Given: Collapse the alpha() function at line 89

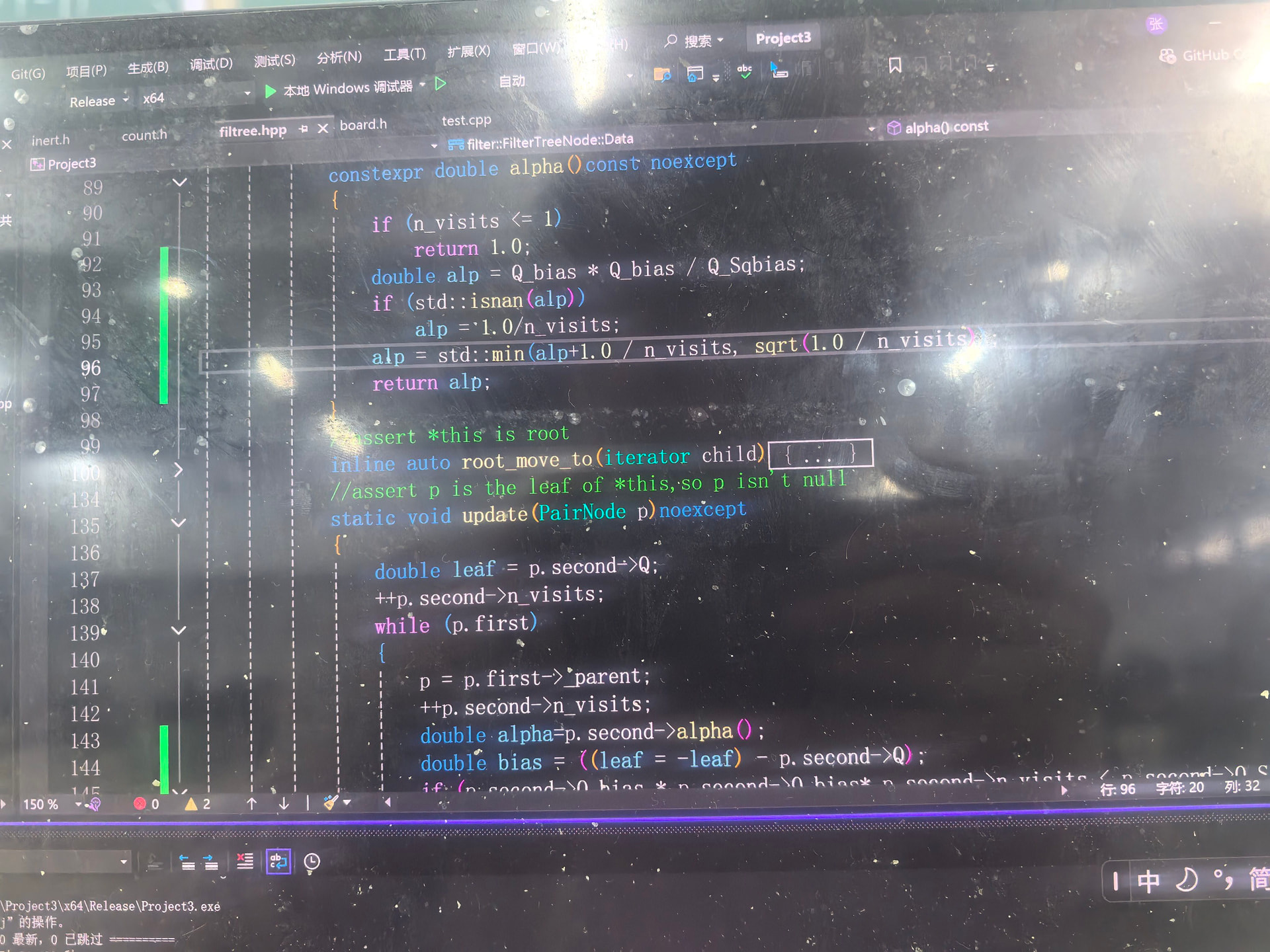Looking at the screenshot, I should point(179,182).
